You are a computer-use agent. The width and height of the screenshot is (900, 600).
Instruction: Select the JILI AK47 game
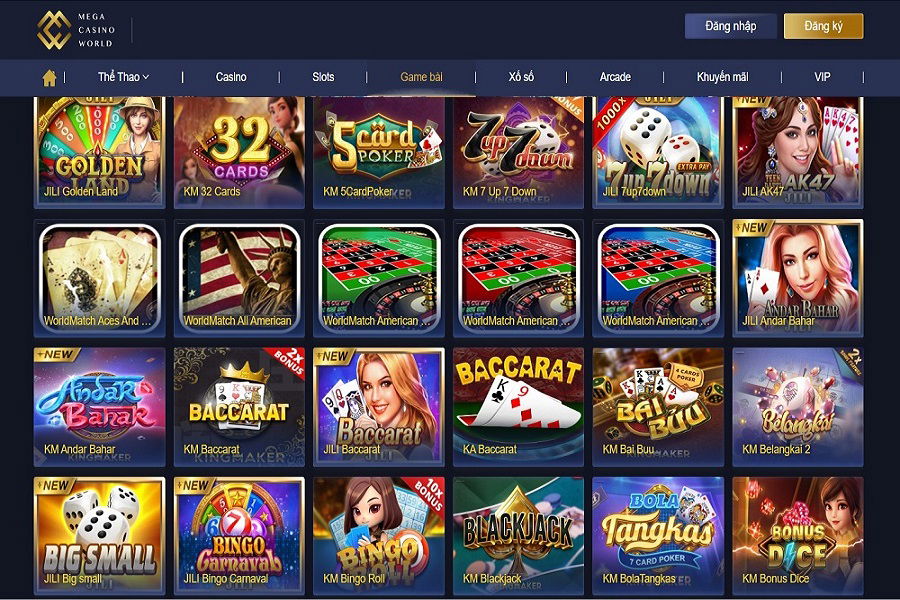(x=798, y=152)
